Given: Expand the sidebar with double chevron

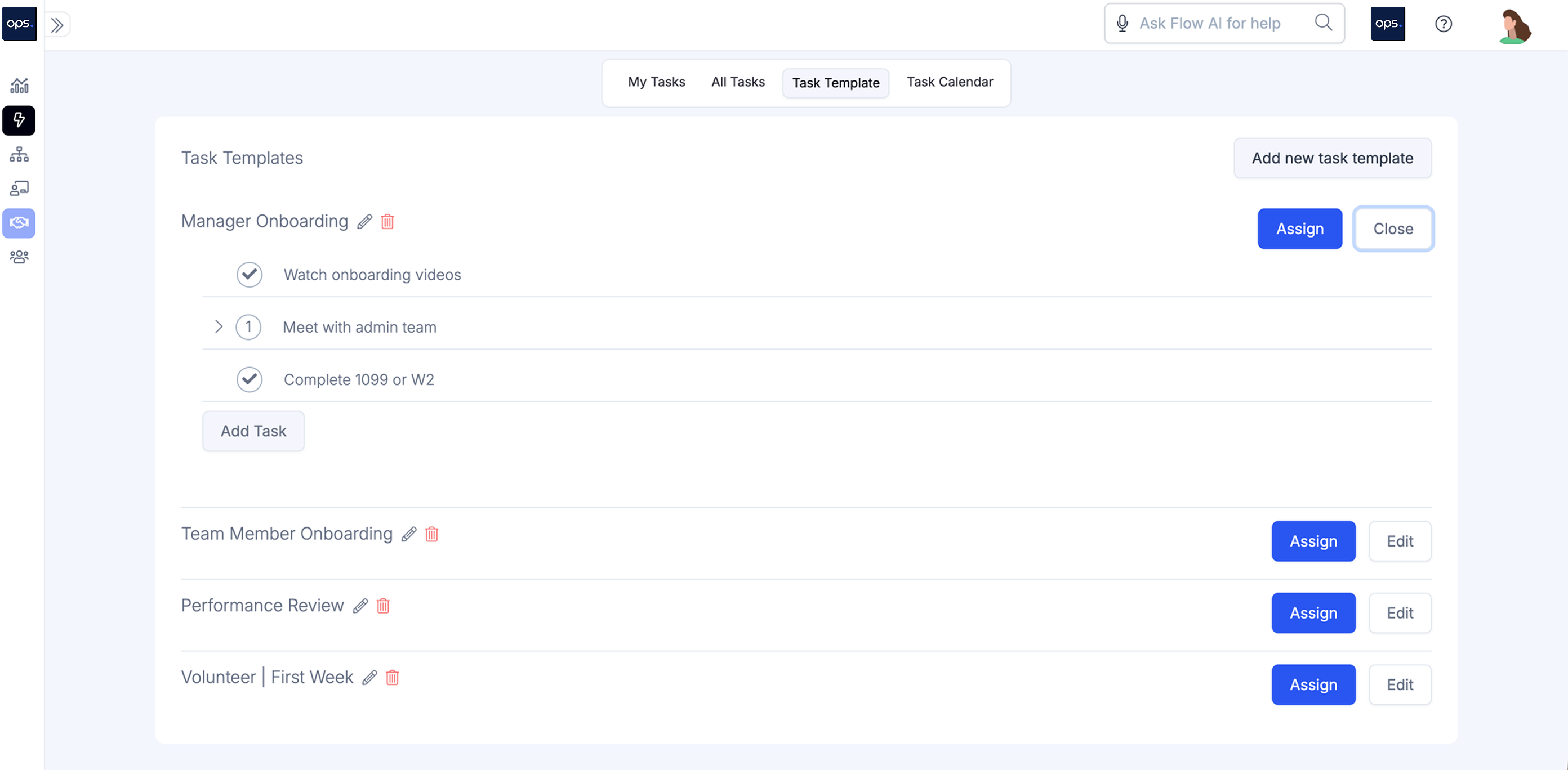Looking at the screenshot, I should click(57, 25).
